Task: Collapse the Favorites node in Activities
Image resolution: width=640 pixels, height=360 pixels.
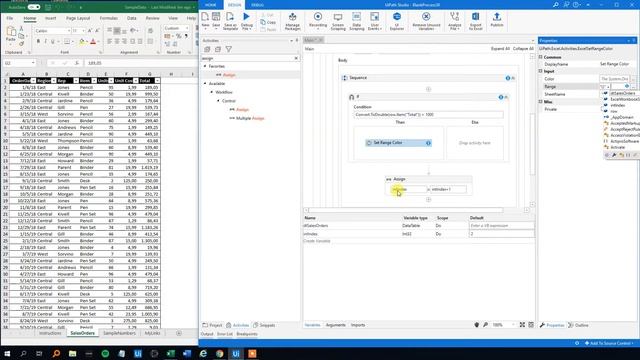Action: [x=205, y=66]
